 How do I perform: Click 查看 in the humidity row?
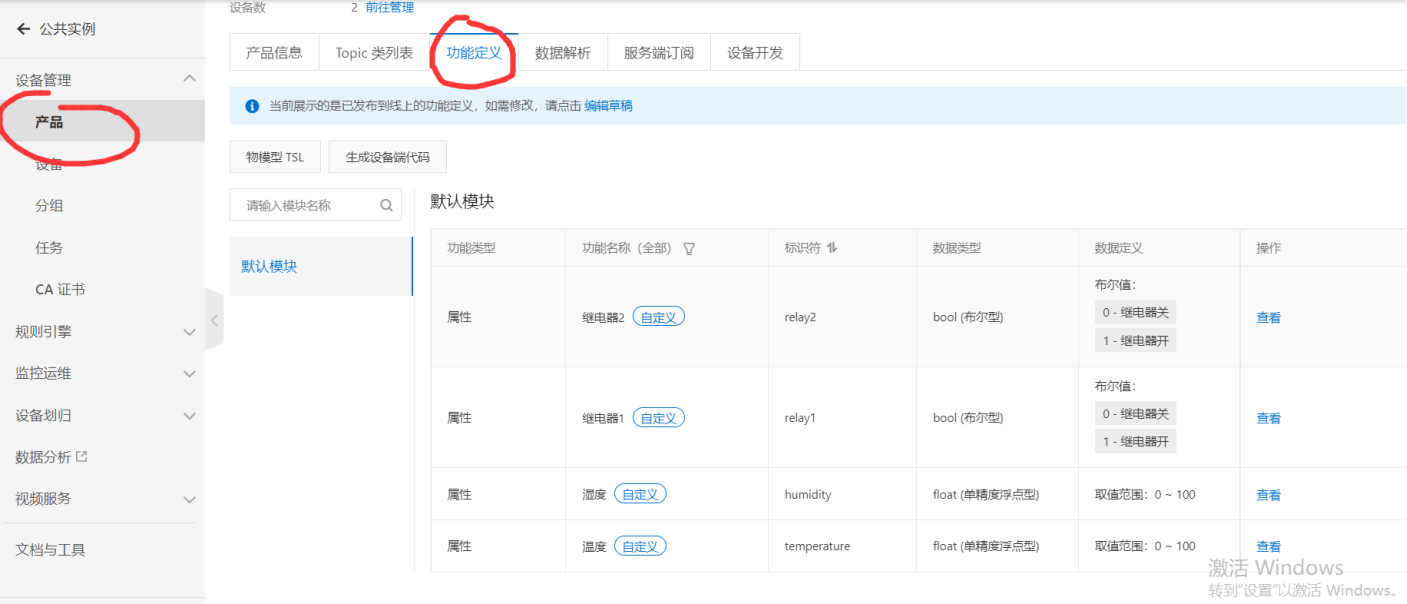1268,495
